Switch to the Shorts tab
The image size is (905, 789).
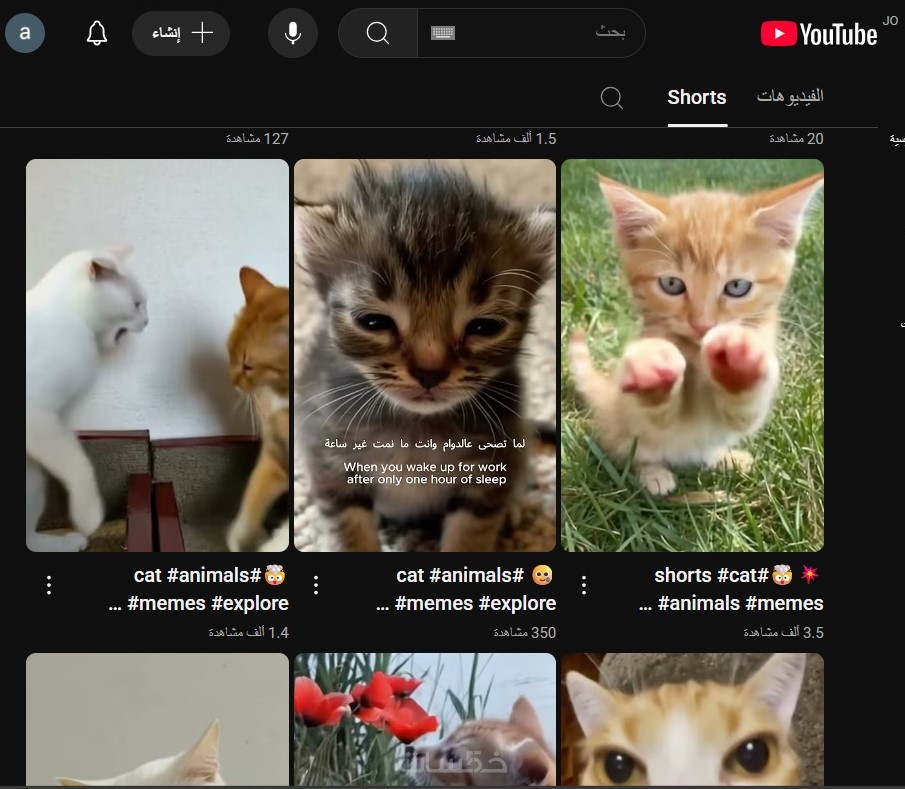click(697, 98)
